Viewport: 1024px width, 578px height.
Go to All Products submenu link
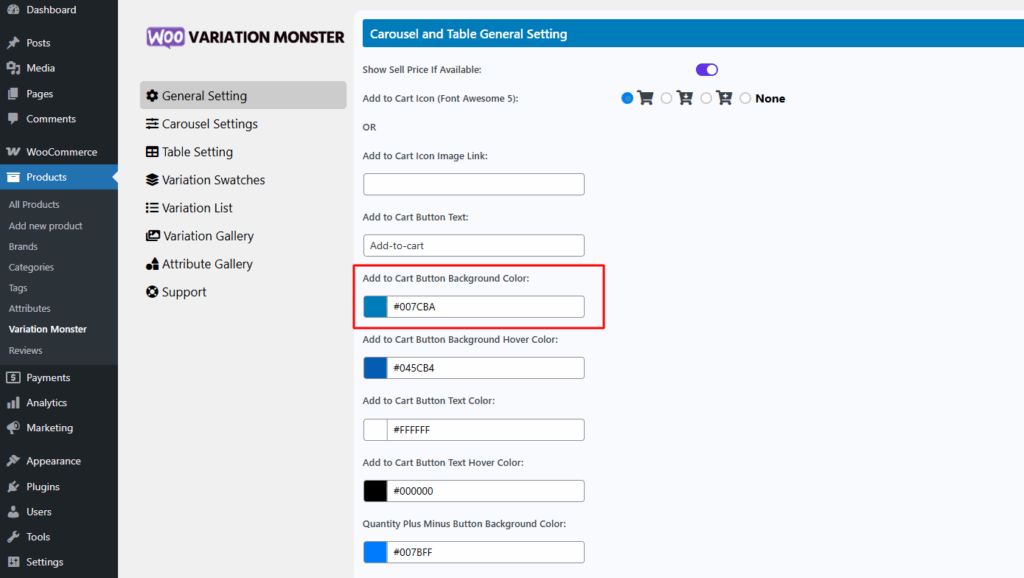(x=34, y=204)
